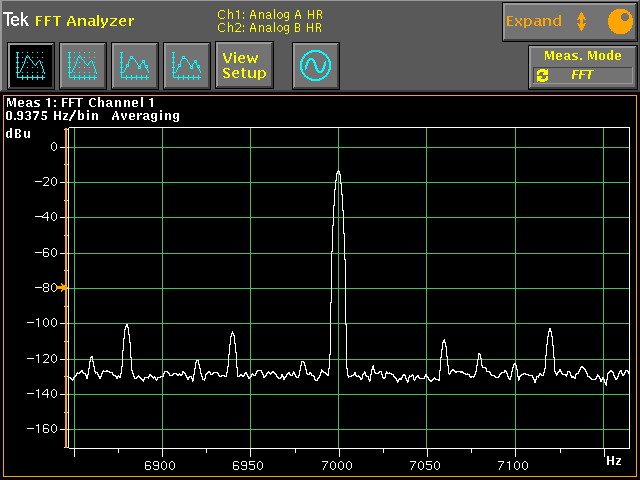
Task: Select the Ch1: Analog A HR label
Action: 270,15
